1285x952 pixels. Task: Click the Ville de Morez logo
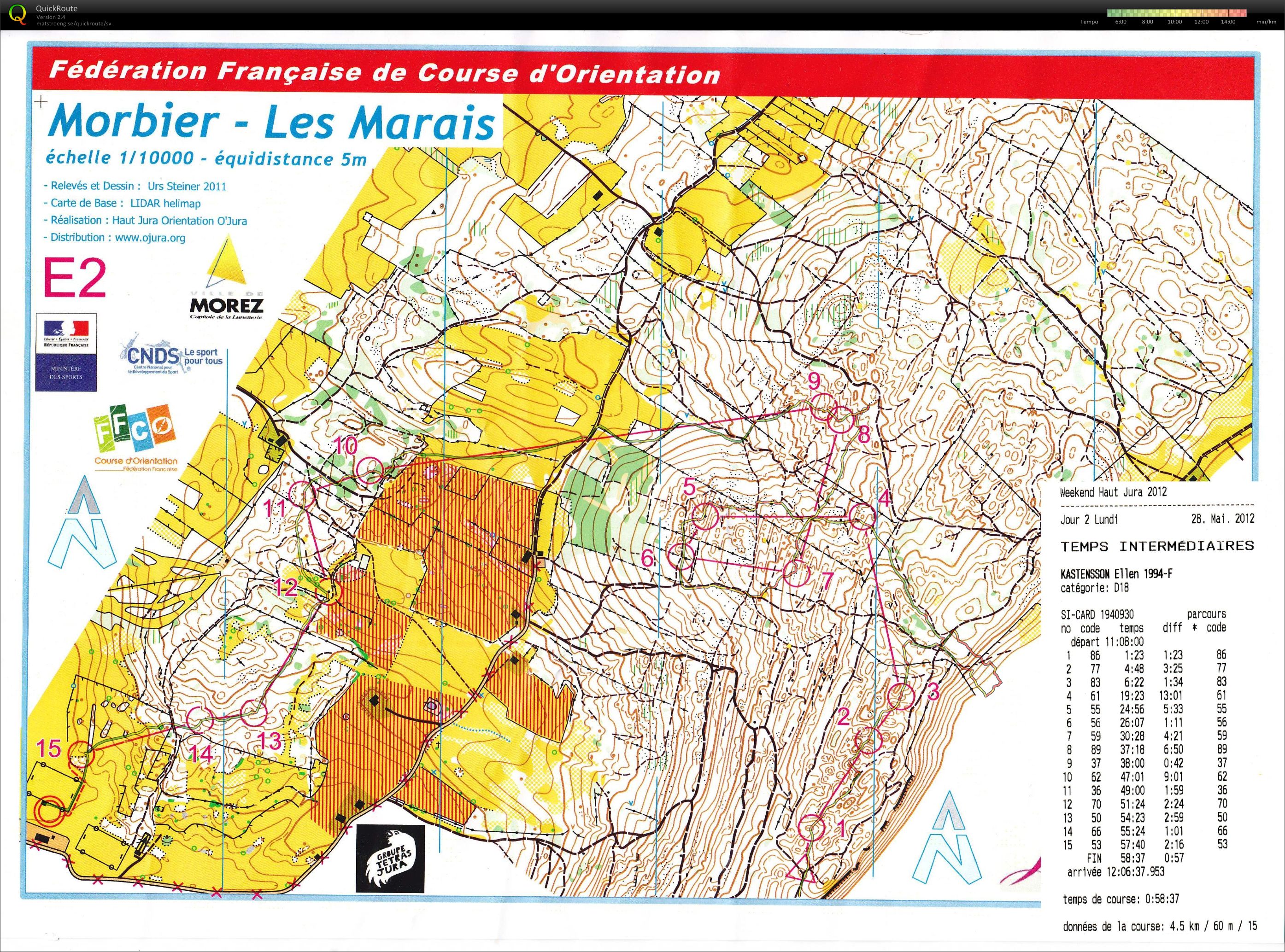pyautogui.click(x=227, y=277)
